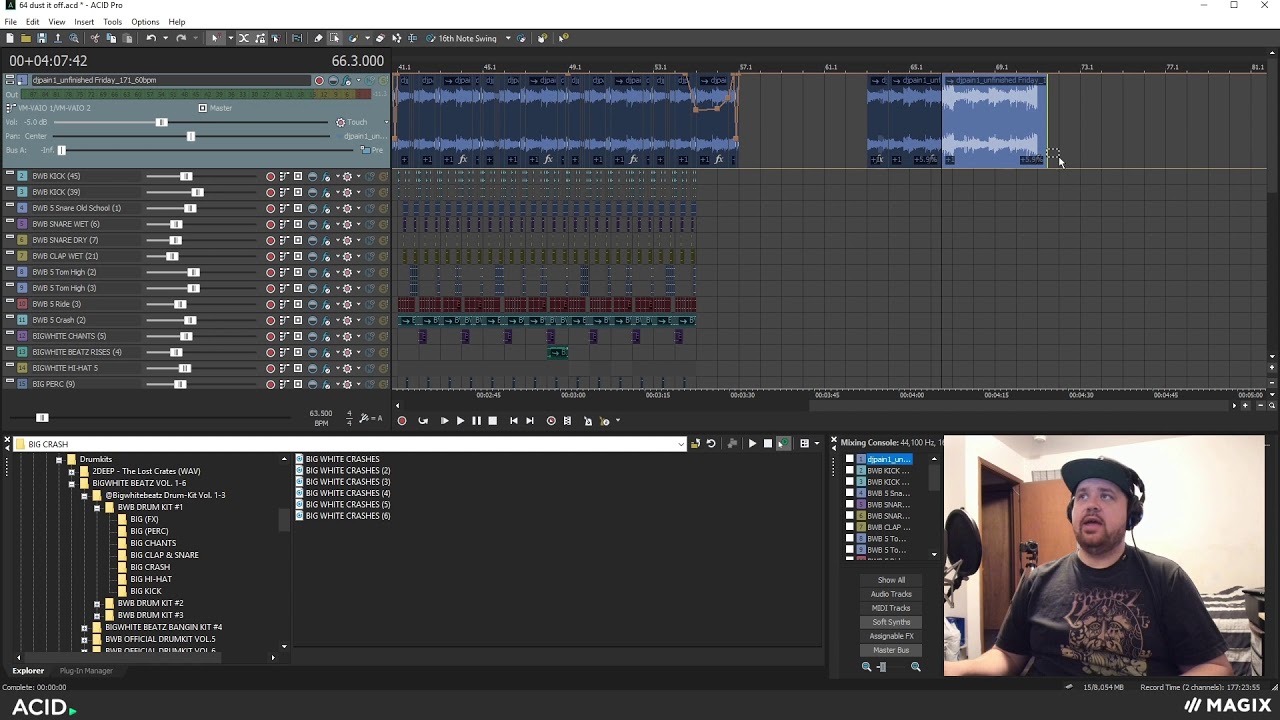The height and width of the screenshot is (720, 1280).
Task: Open the Insert menu
Action: [84, 22]
